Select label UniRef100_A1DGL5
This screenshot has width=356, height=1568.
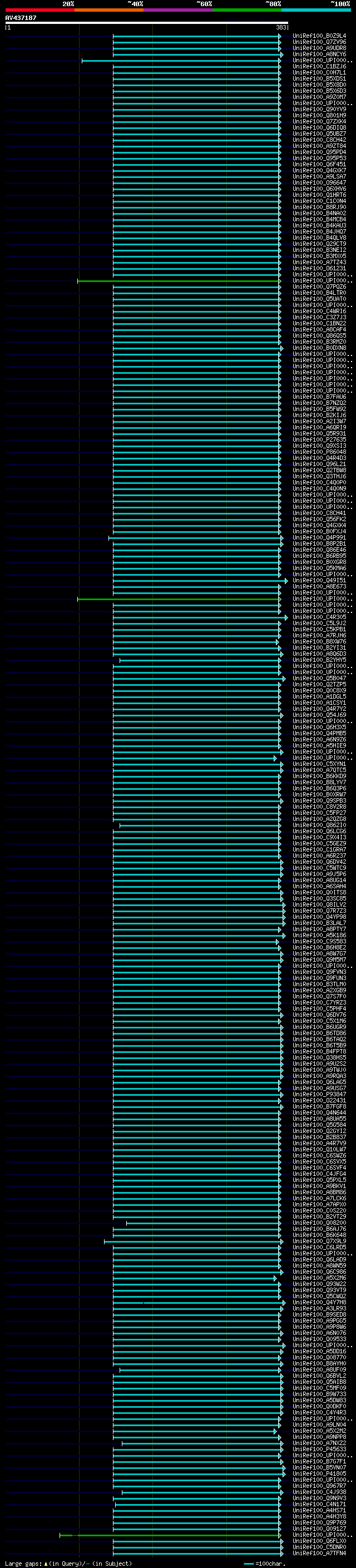(x=319, y=696)
